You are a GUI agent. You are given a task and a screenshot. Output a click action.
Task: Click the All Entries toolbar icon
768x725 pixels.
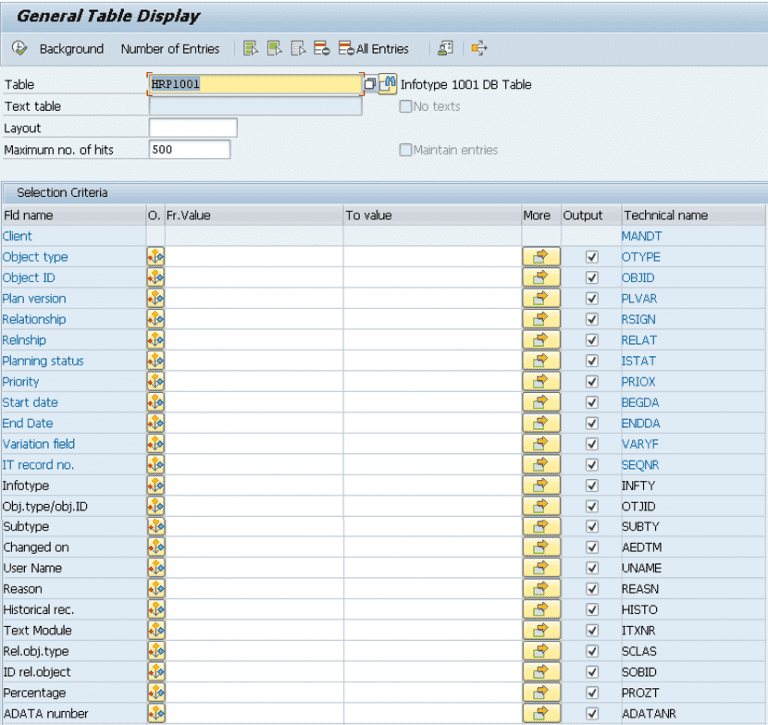pyautogui.click(x=374, y=48)
